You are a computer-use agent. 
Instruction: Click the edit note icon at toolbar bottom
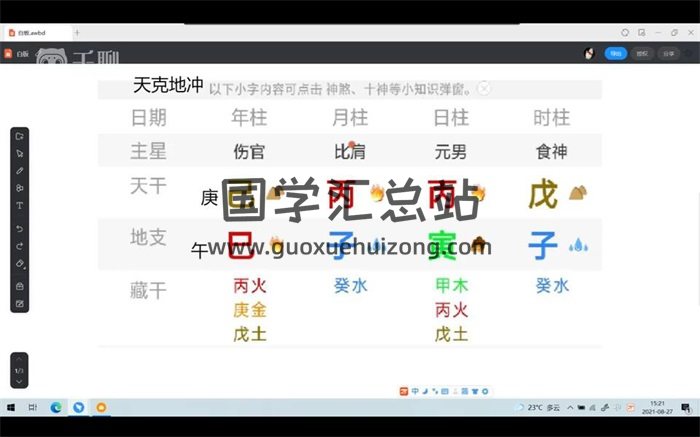coord(19,304)
